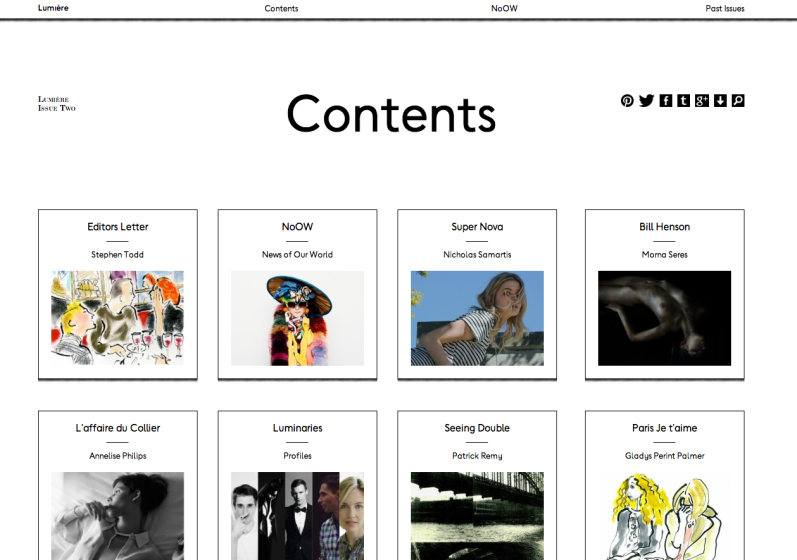Click the Luminaries profiles thumbnail
The width and height of the screenshot is (797, 560).
(x=297, y=515)
